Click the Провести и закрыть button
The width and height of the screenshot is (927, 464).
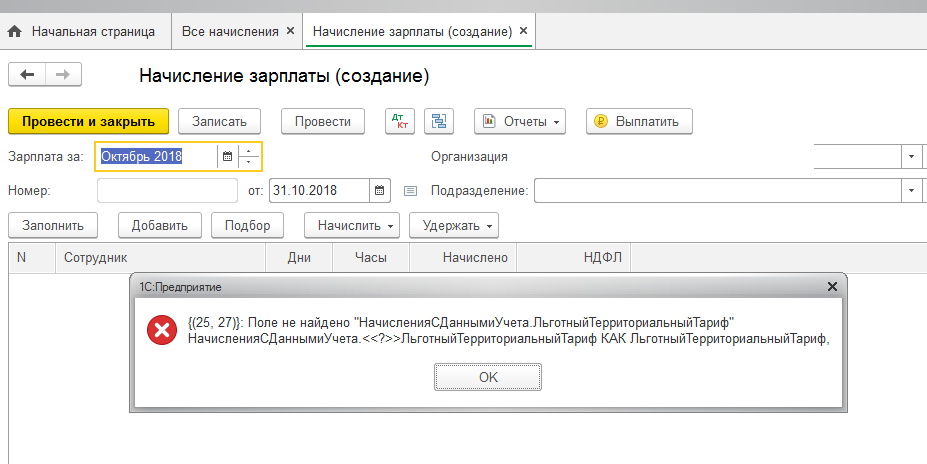(x=88, y=122)
